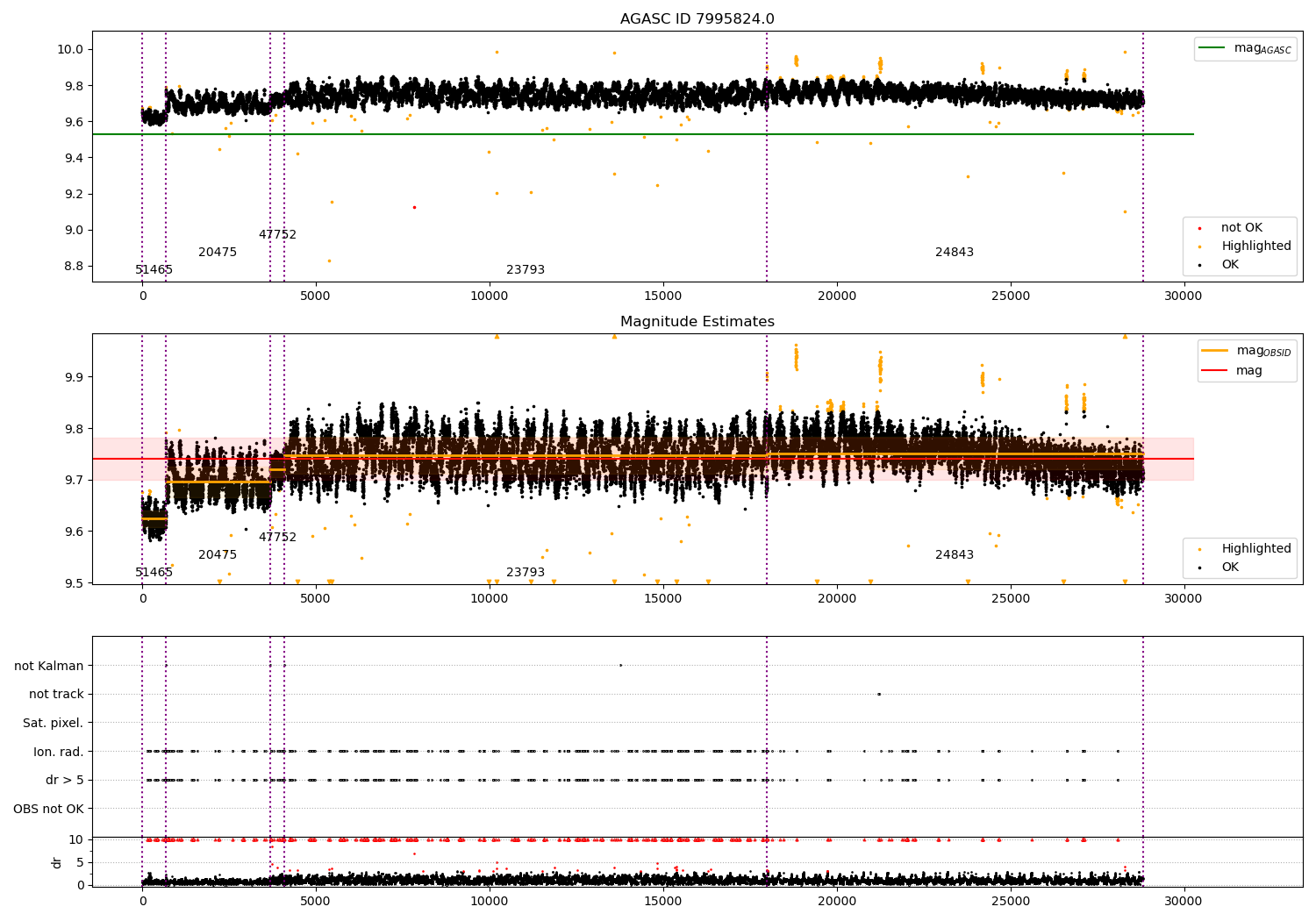The width and height of the screenshot is (1316, 921).
Task: Click the 'dr' axis label in bottom plot
Action: coord(57,862)
